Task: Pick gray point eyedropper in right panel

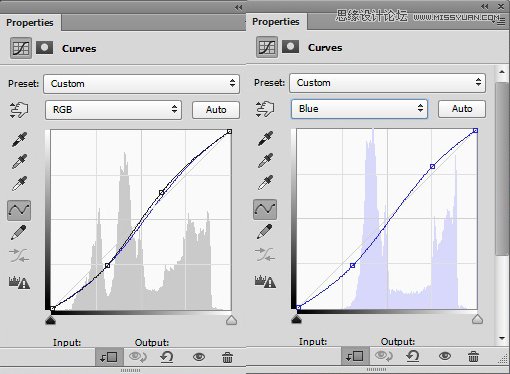Action: point(265,160)
